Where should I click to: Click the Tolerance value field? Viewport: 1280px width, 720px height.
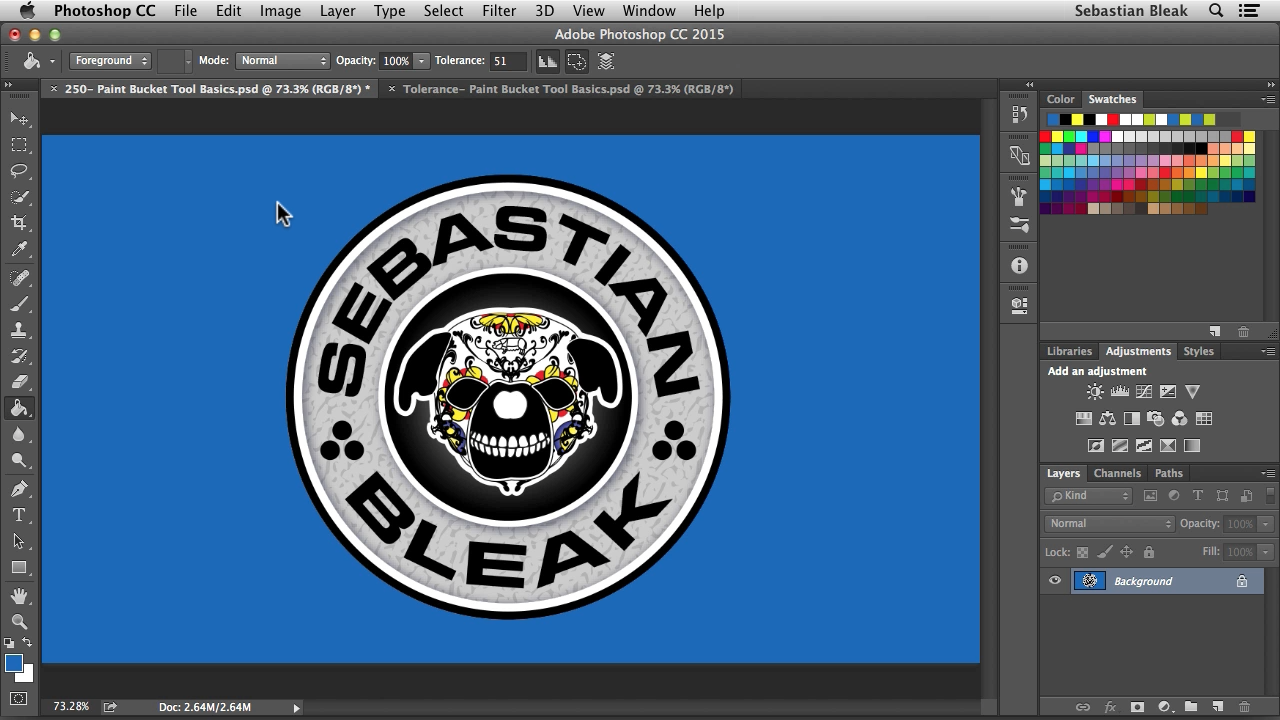point(507,61)
